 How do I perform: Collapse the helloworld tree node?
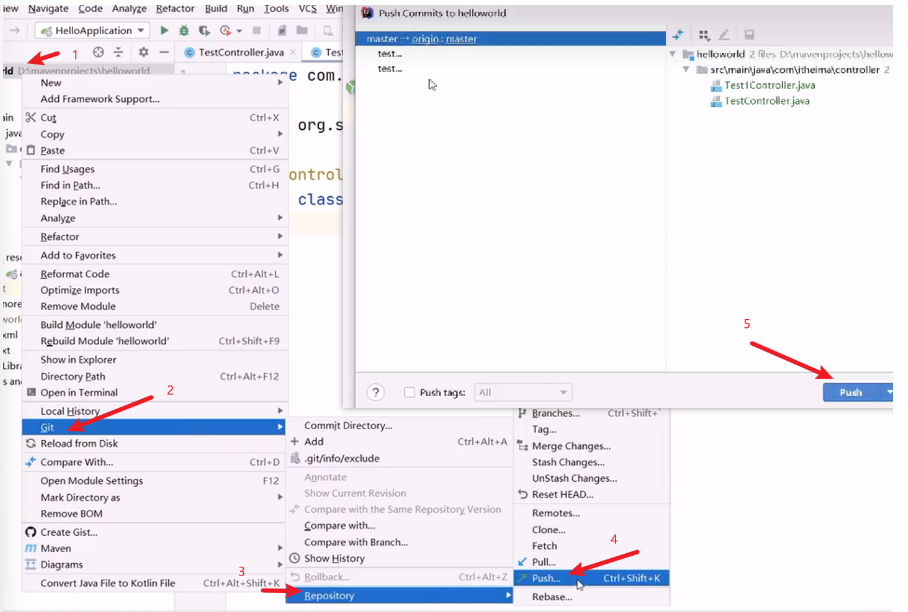tap(673, 55)
